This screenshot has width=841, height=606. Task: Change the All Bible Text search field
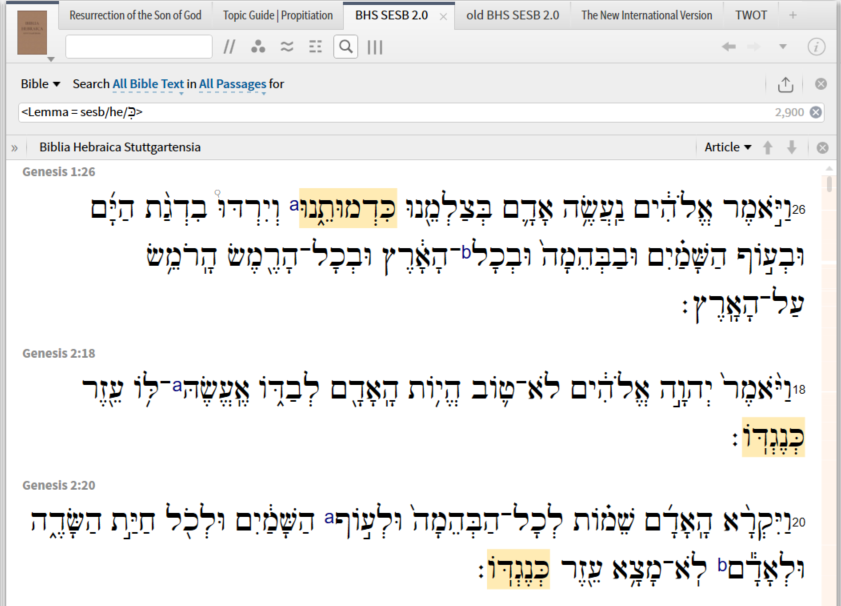pos(148,84)
